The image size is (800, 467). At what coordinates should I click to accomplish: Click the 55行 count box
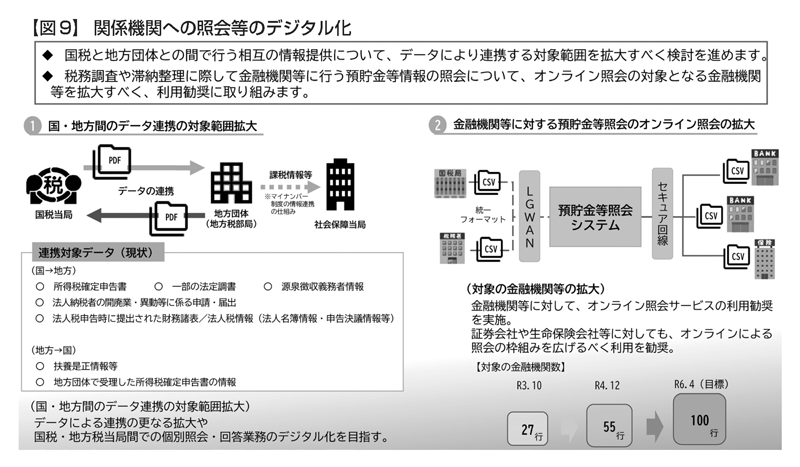609,426
